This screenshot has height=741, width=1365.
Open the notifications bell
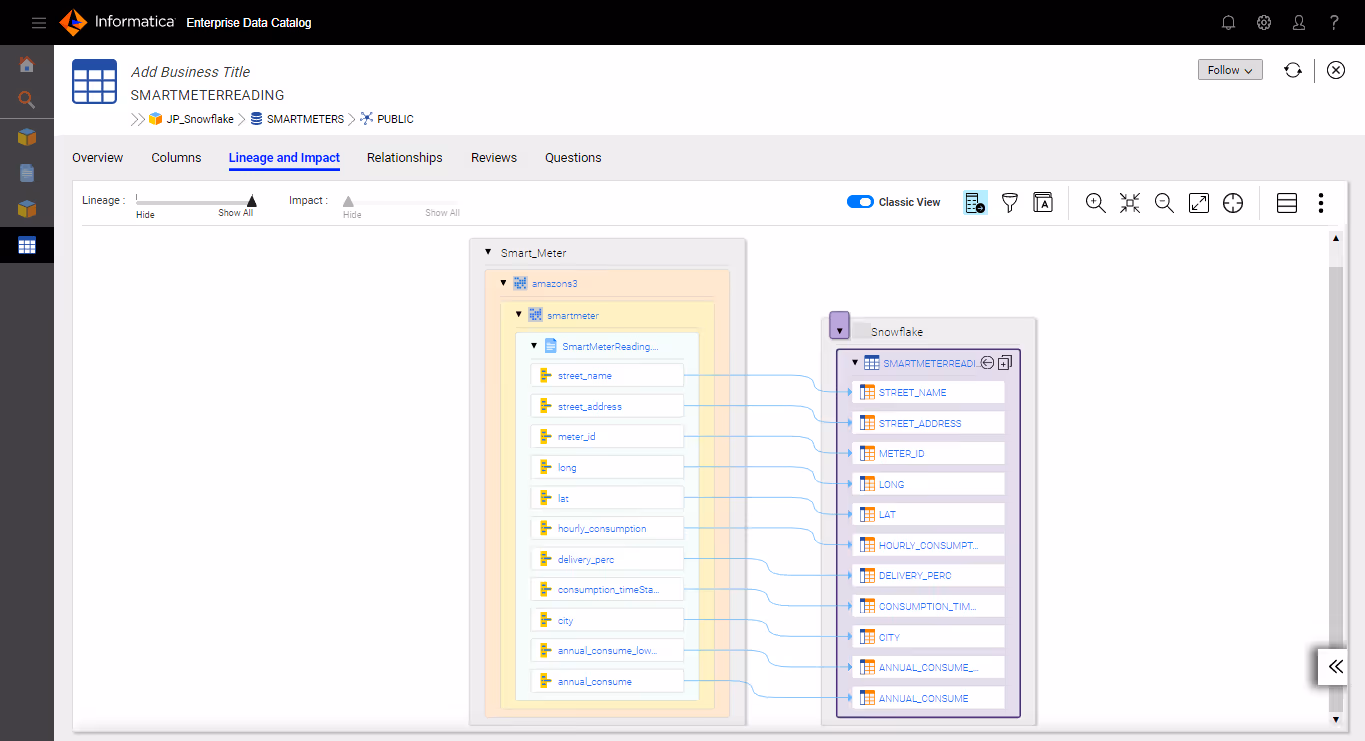tap(1229, 22)
